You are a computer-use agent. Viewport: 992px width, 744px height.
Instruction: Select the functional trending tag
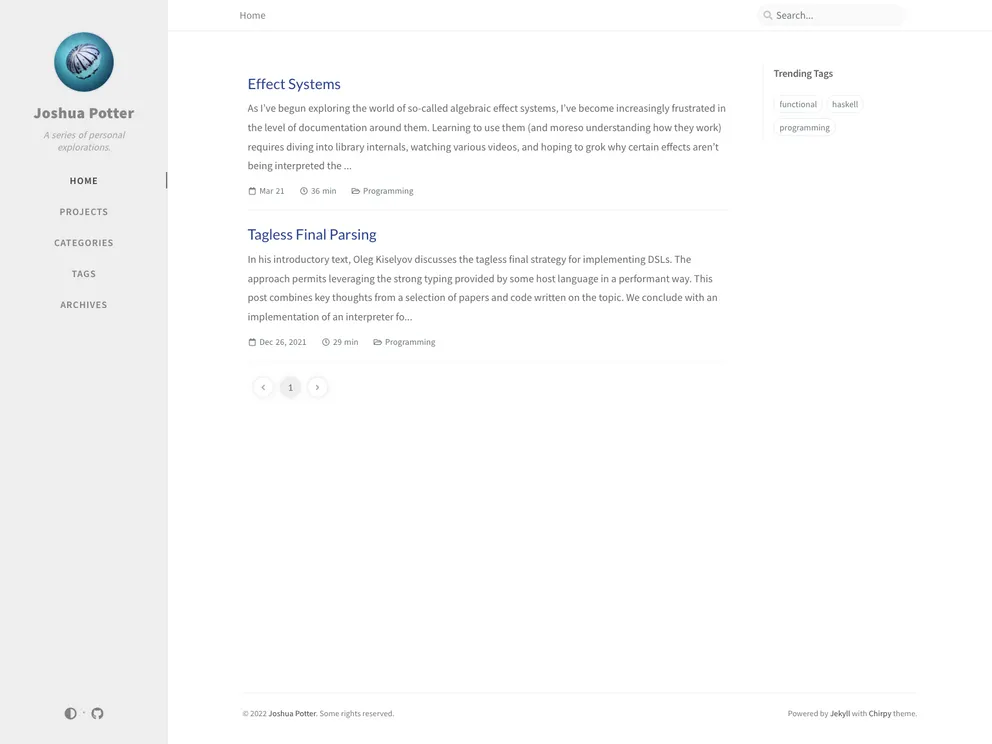[x=798, y=104]
